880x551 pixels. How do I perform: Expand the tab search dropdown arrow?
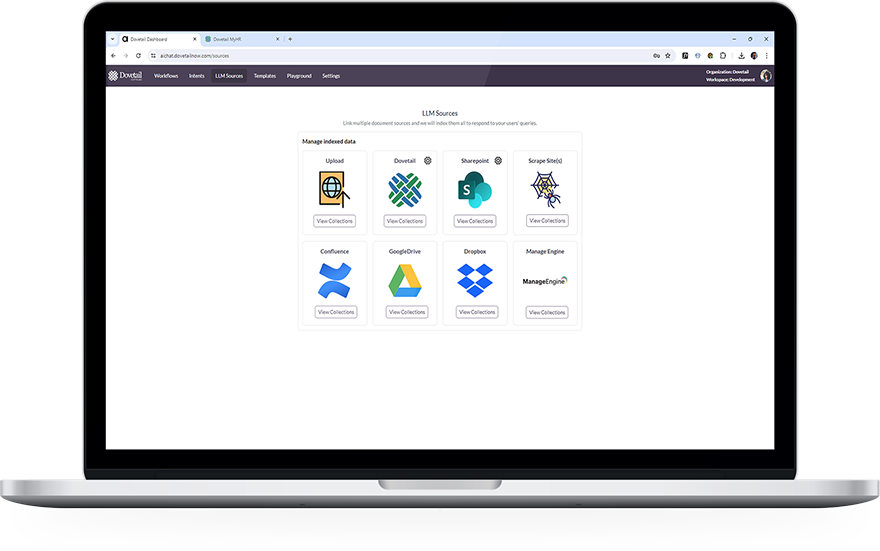112,39
